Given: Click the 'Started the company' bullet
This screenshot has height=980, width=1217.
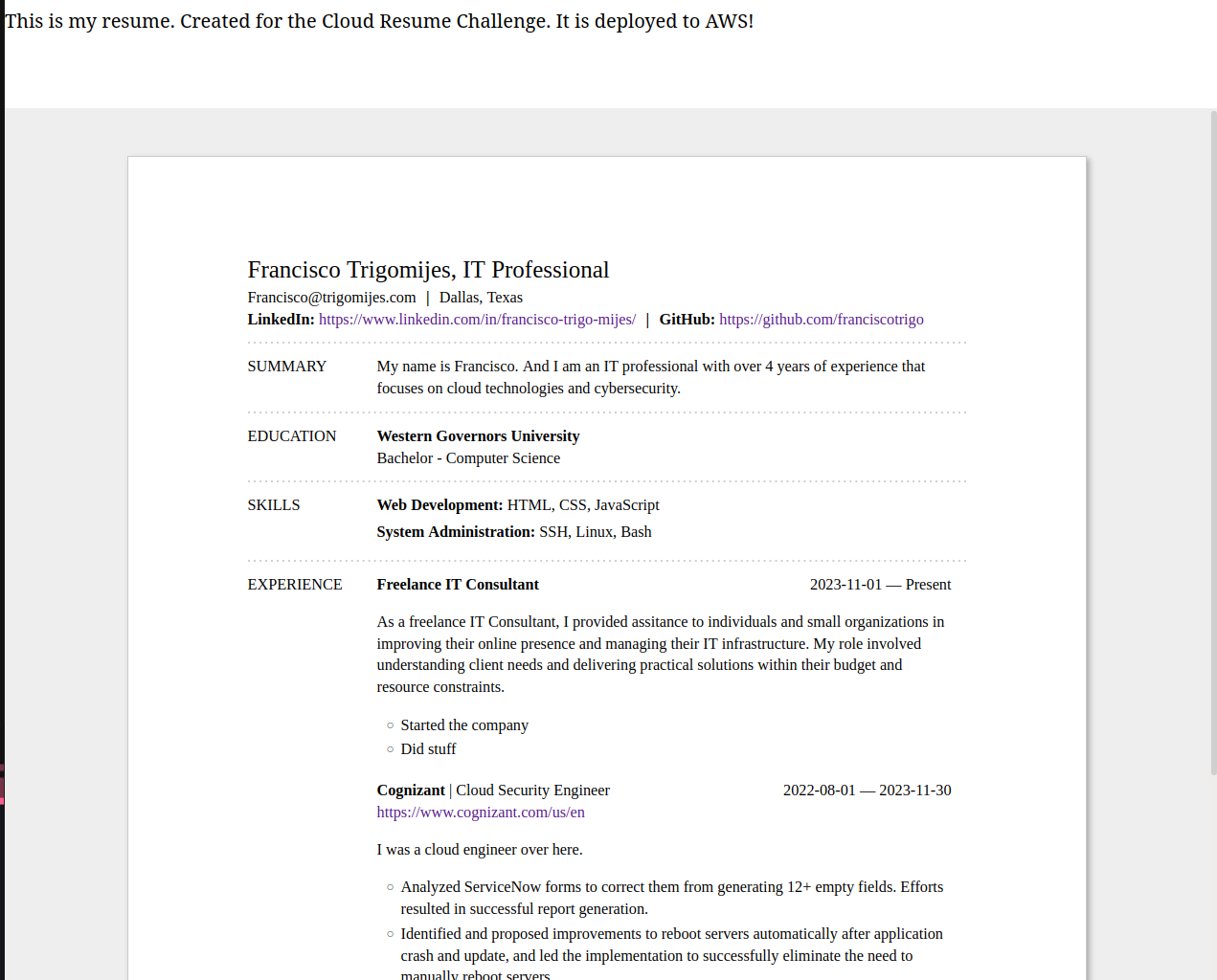Looking at the screenshot, I should click(x=464, y=725).
